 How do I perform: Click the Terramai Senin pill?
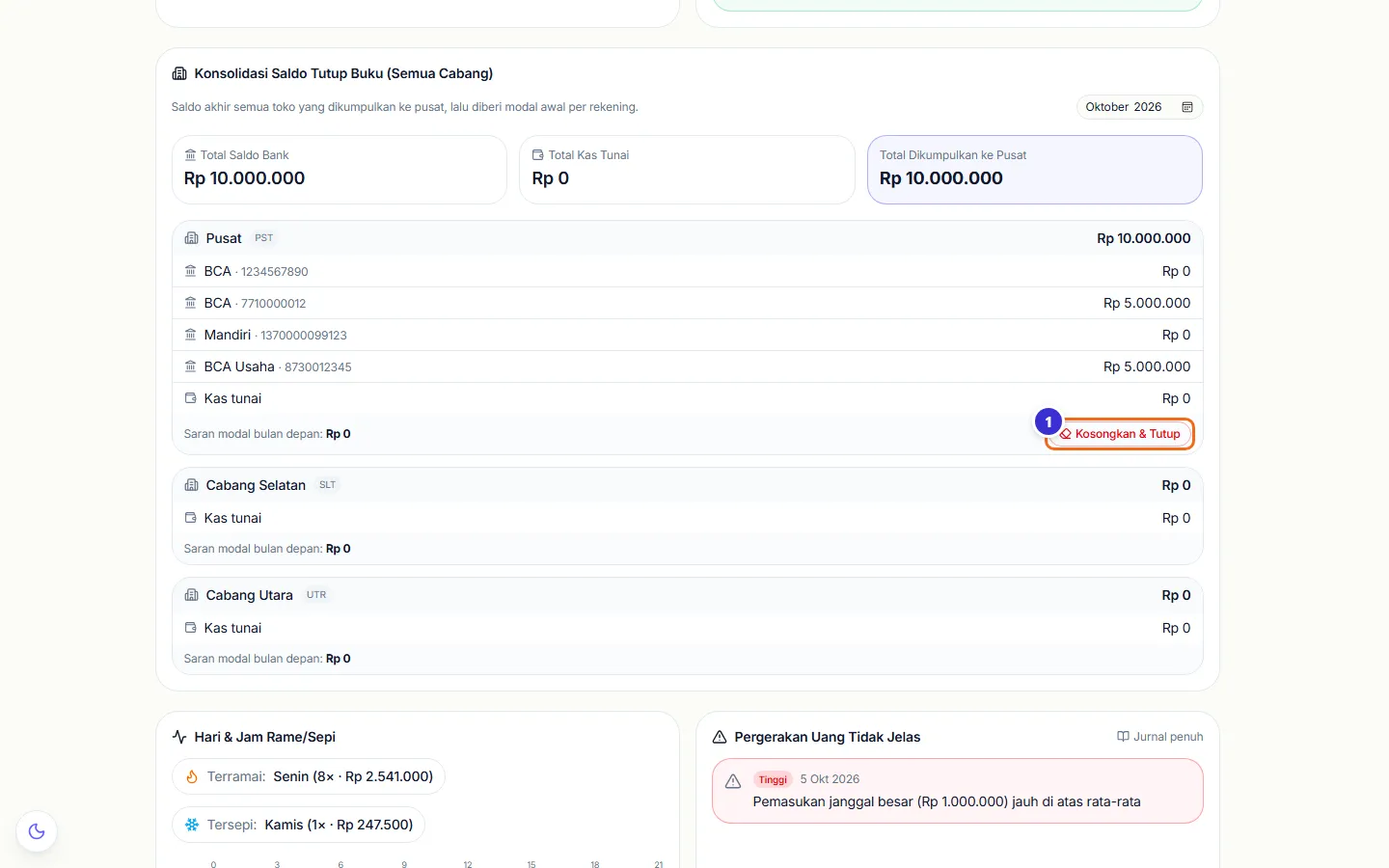point(309,776)
